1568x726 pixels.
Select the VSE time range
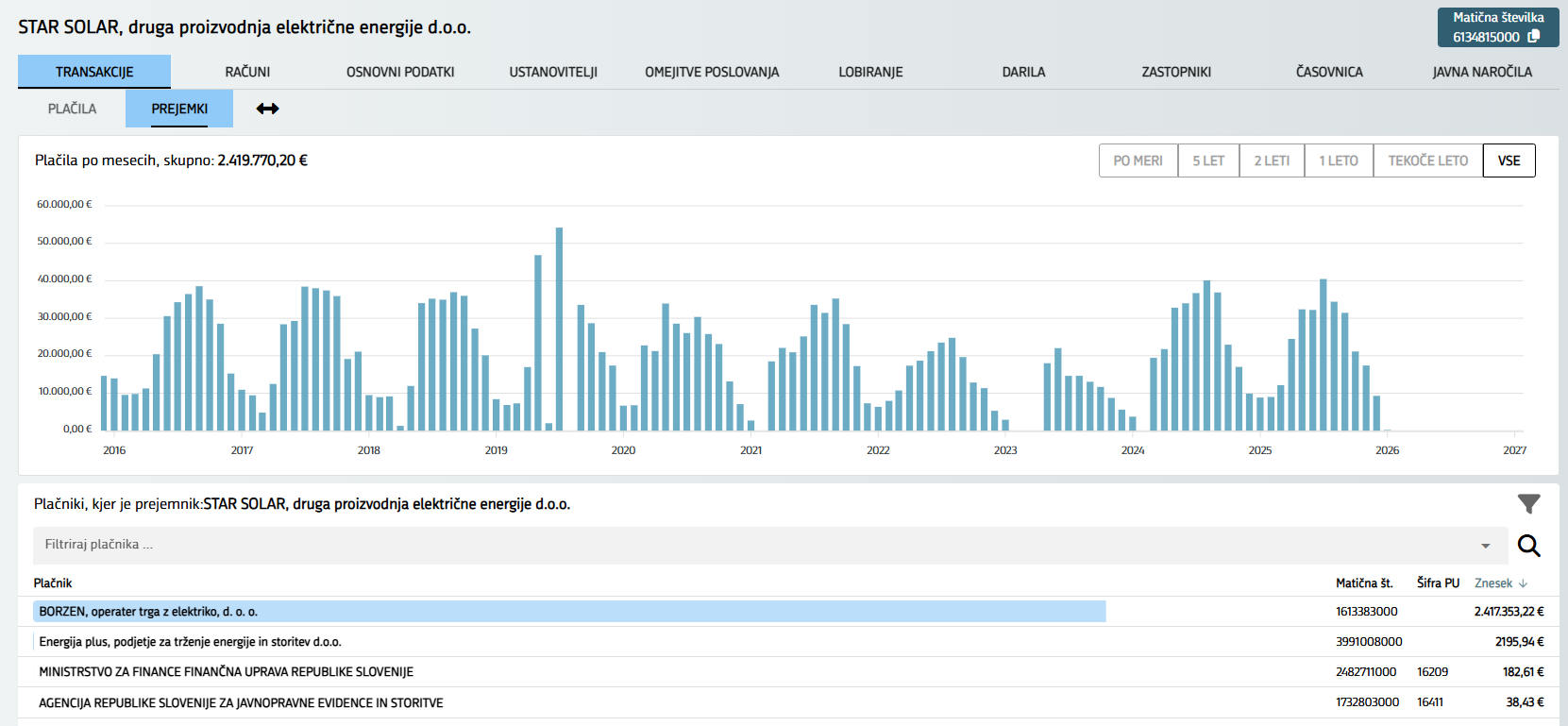click(x=1509, y=160)
